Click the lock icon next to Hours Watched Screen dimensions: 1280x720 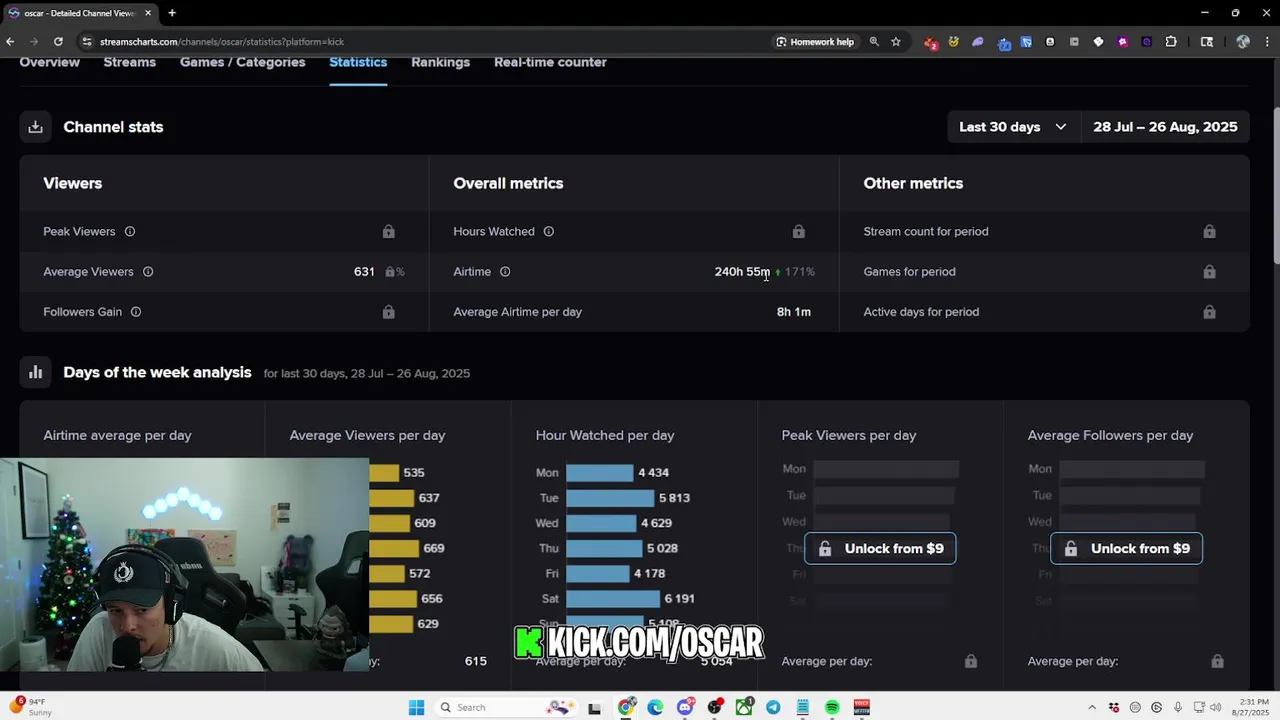pos(798,232)
